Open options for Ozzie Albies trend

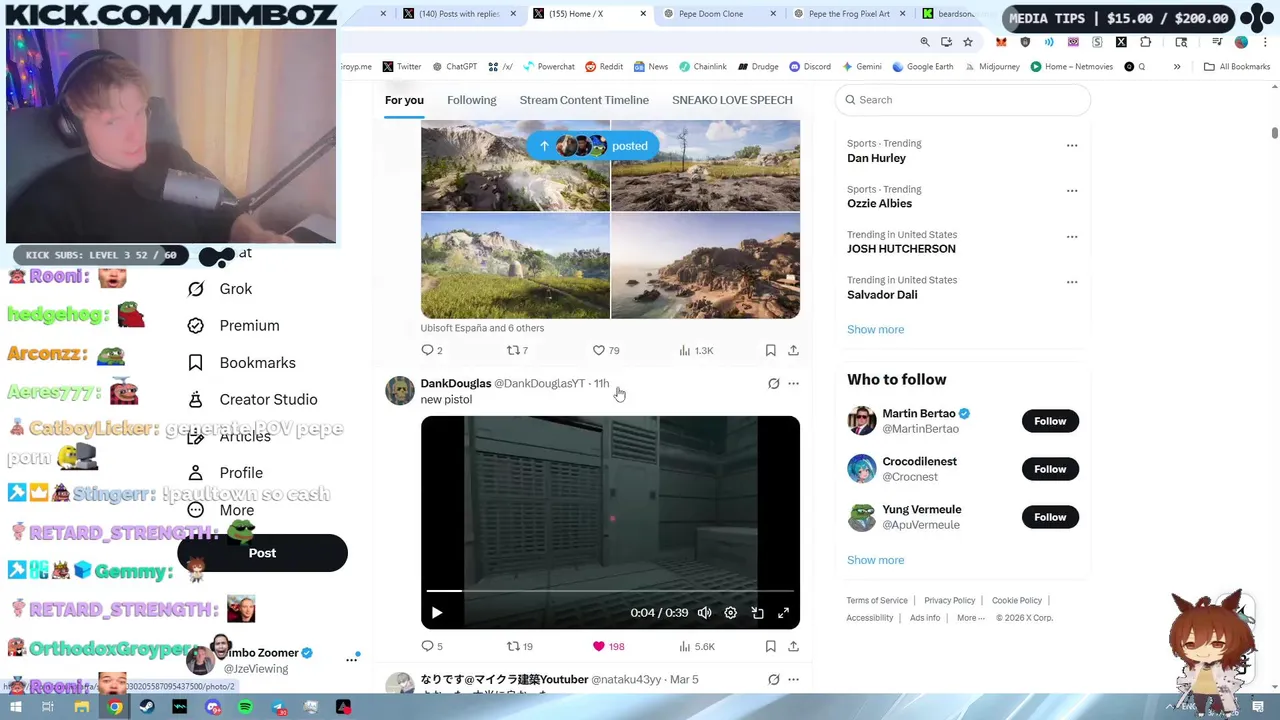pyautogui.click(x=1072, y=191)
